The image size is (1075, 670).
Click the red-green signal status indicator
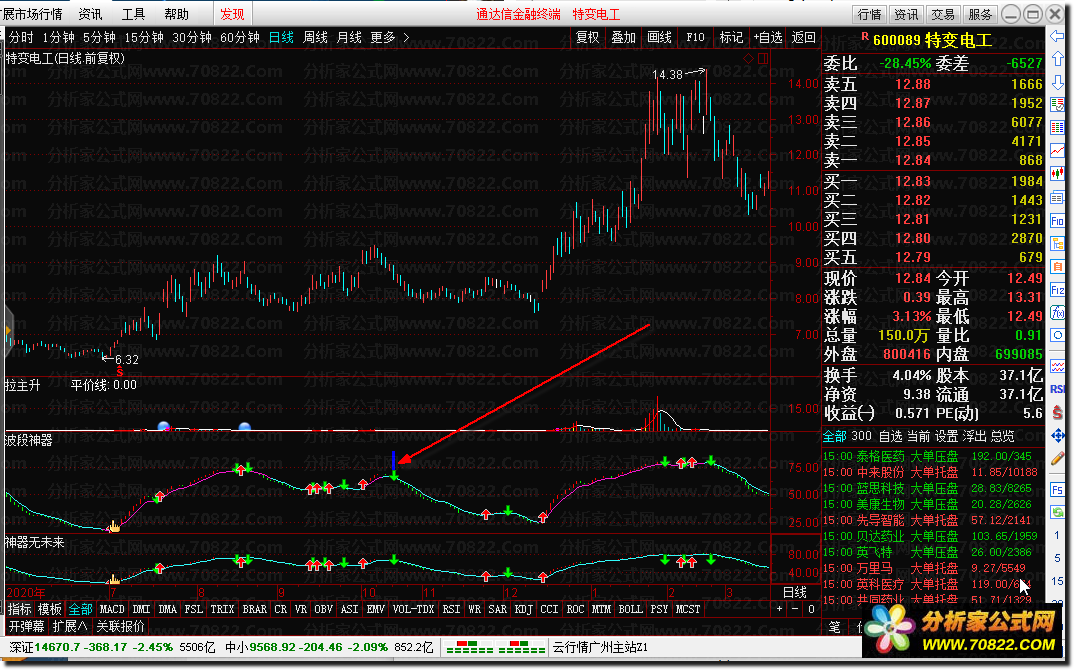point(494,647)
